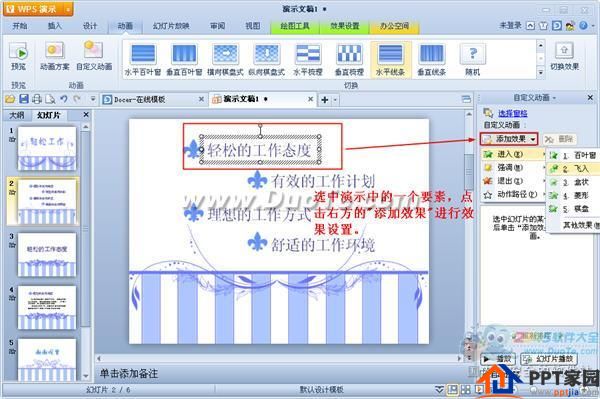
Task: Select slide 1 thumbnail
Action: click(47, 149)
